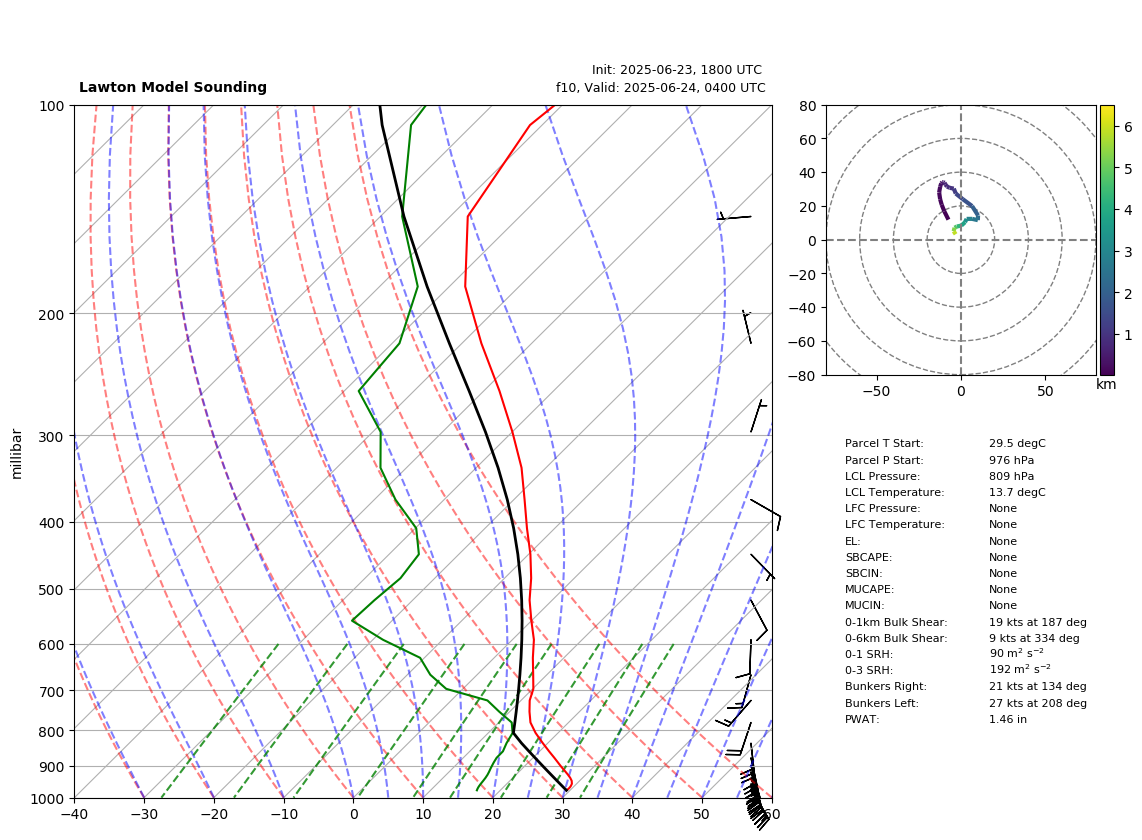Click the "LCL Temperature:" label
The width and height of the screenshot is (1142, 840).
894,492
